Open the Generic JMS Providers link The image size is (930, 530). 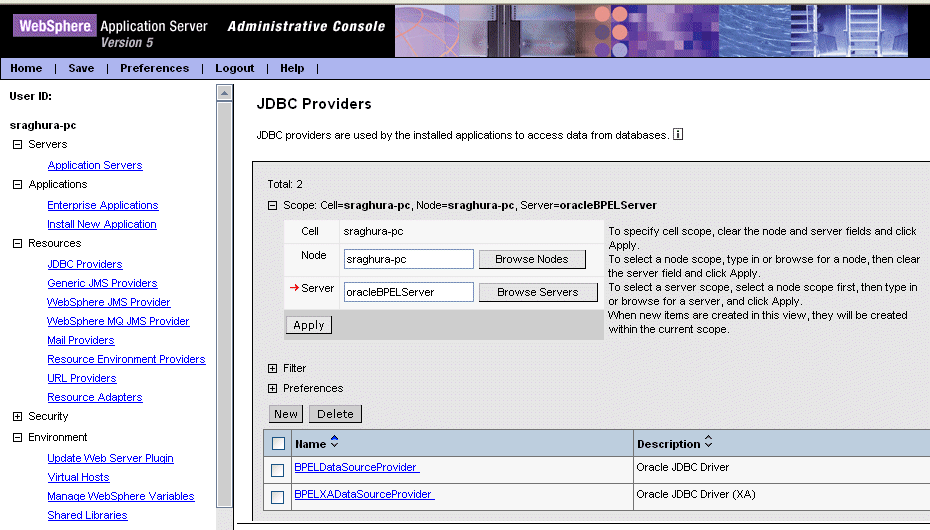pyautogui.click(x=102, y=283)
